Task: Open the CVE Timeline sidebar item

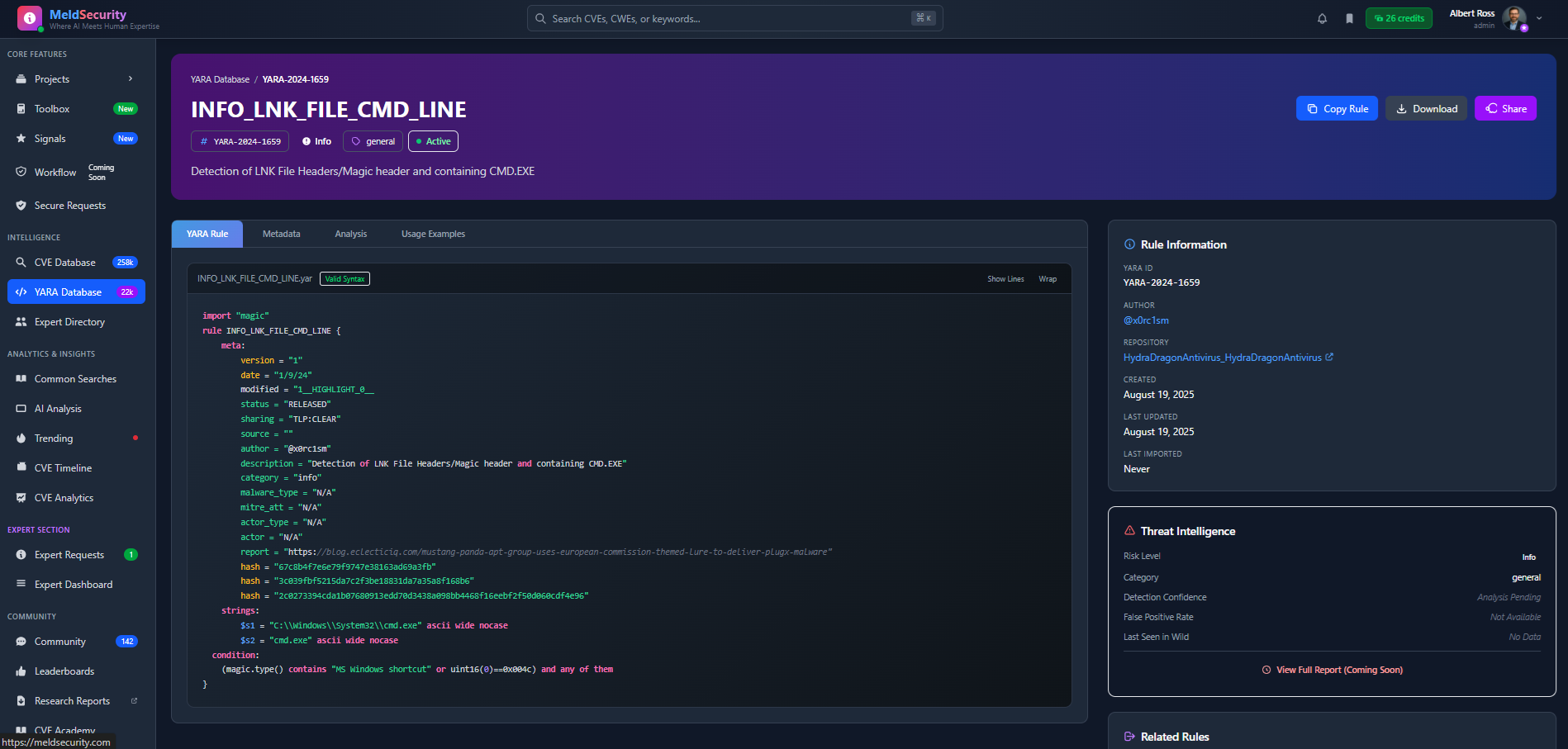Action: pos(76,467)
